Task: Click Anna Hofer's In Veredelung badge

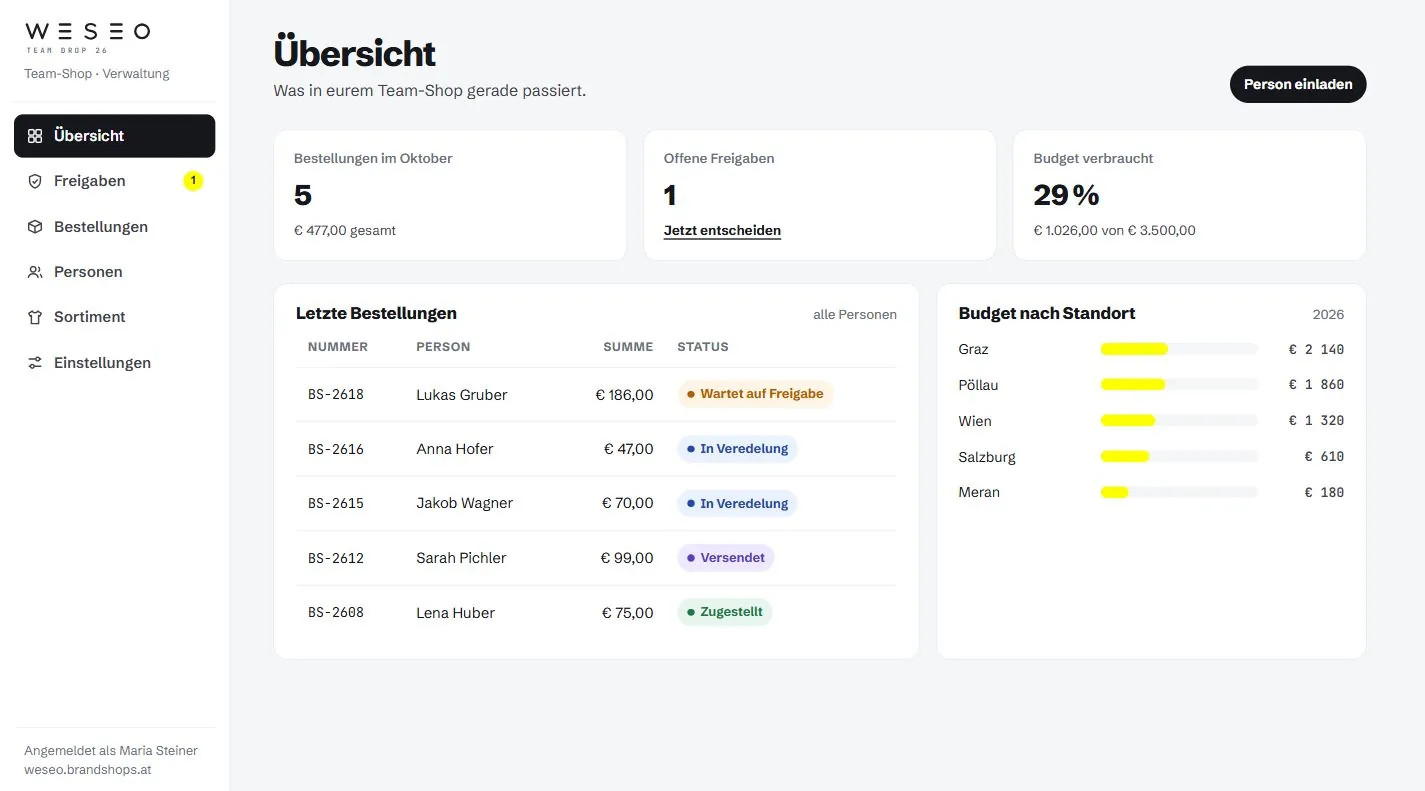Action: tap(737, 449)
